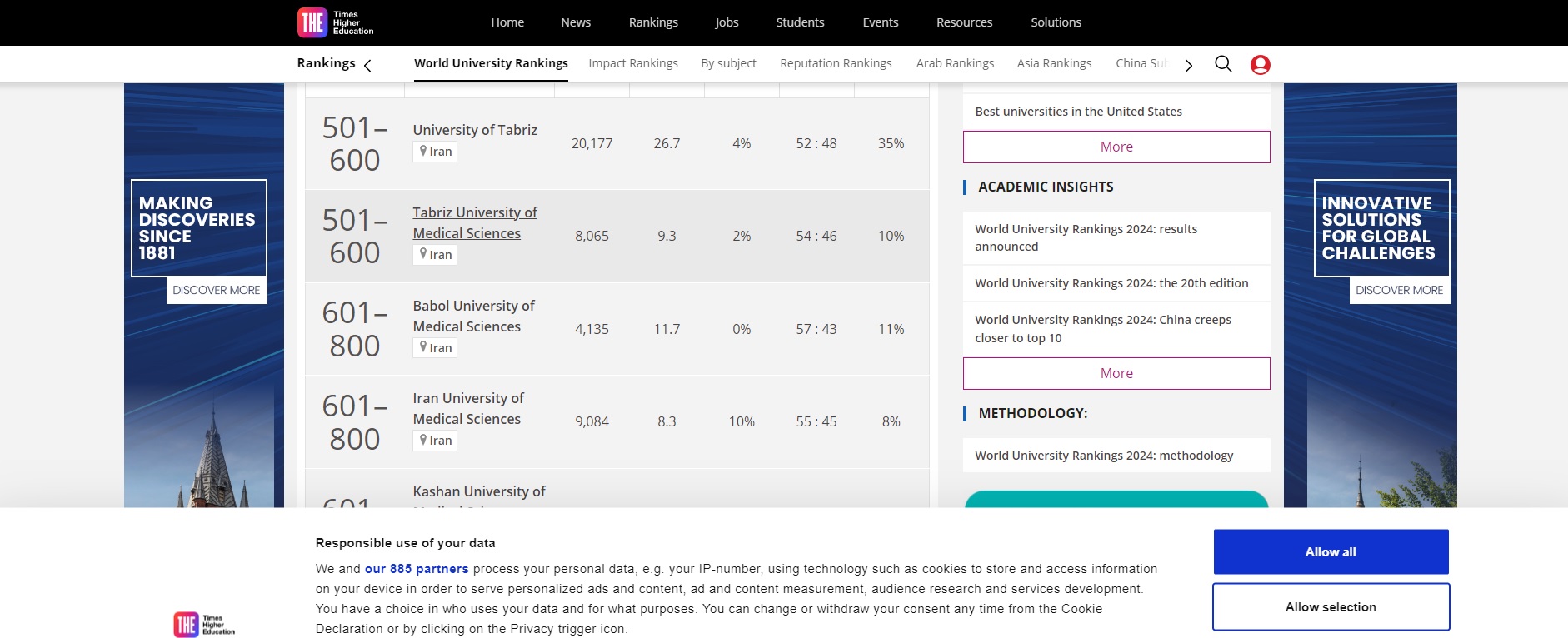Click Iran location tag under Babol University
The width and height of the screenshot is (1568, 638).
pyautogui.click(x=435, y=348)
